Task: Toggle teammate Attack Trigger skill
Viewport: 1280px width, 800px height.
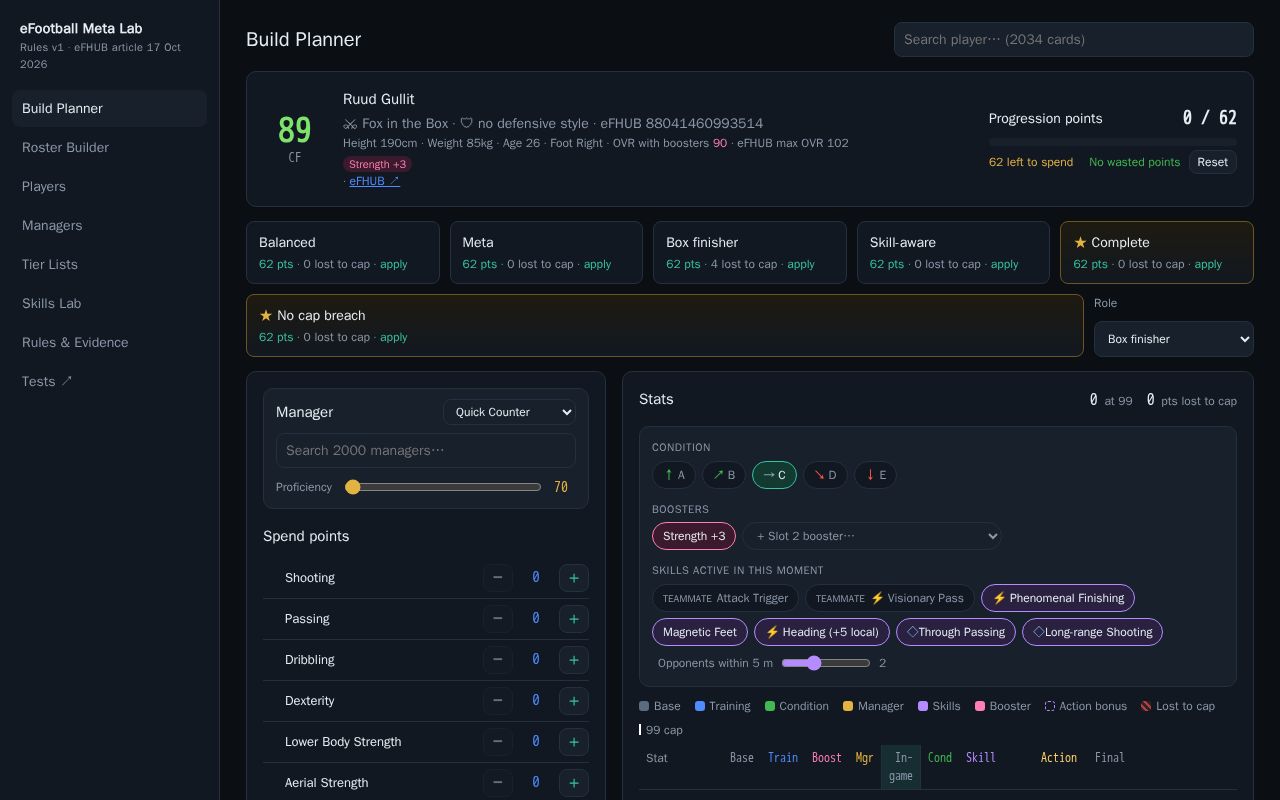Action: (x=725, y=598)
